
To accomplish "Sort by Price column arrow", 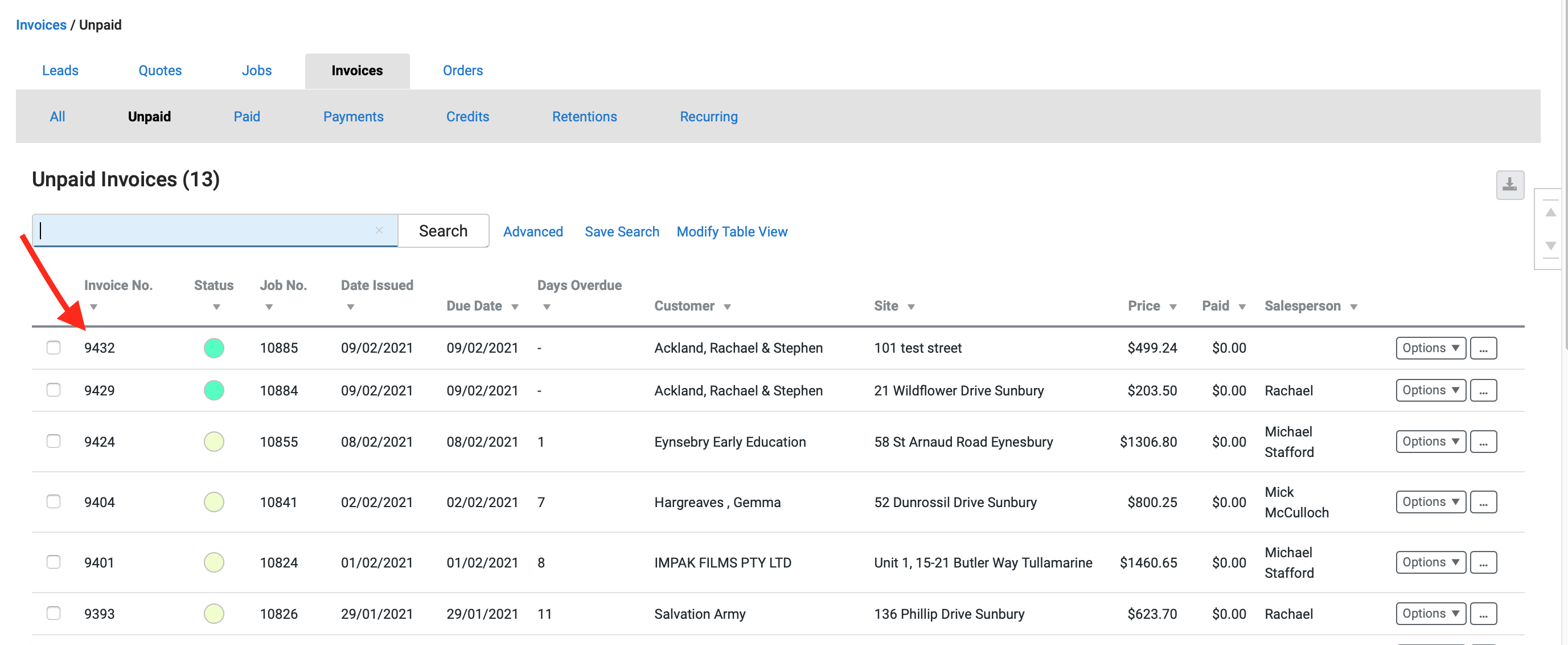I will [x=1172, y=307].
